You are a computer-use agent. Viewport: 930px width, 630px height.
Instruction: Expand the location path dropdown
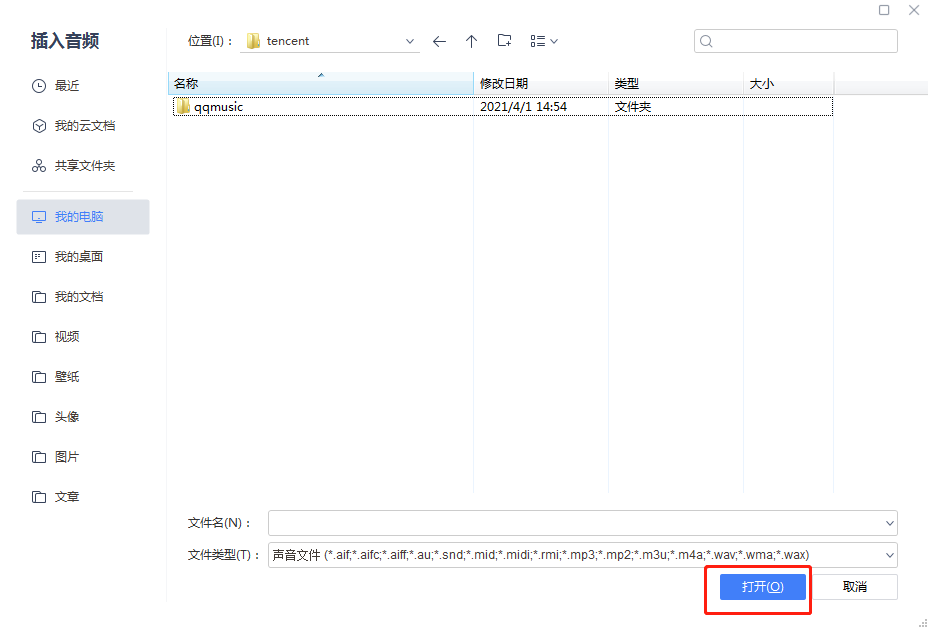pos(410,41)
